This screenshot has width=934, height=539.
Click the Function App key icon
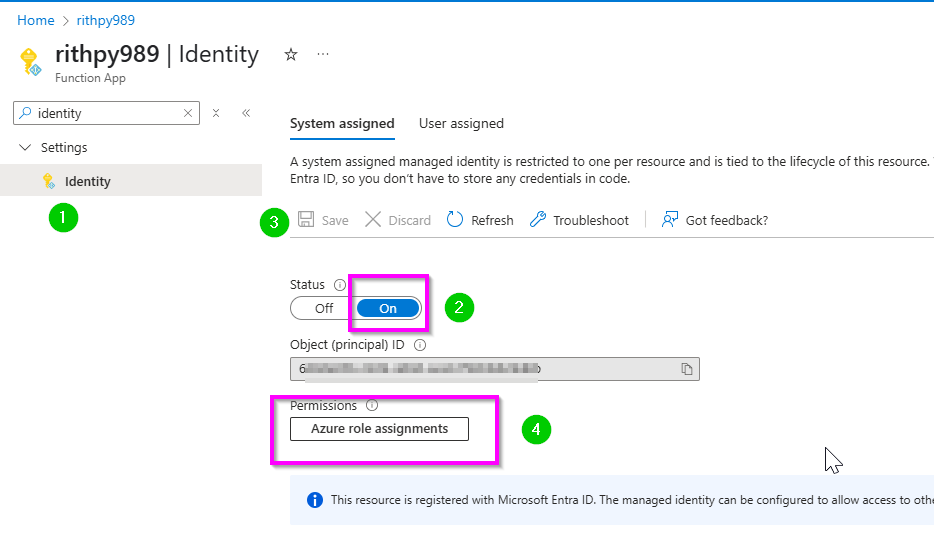pyautogui.click(x=30, y=62)
